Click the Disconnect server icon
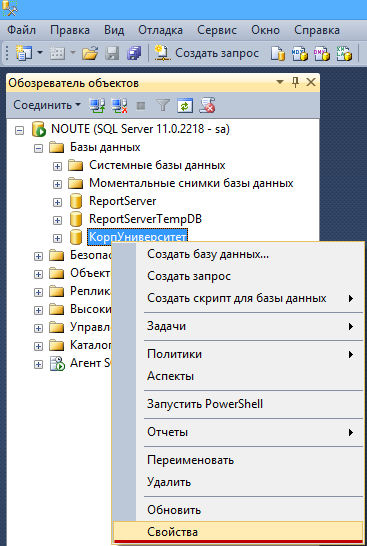 coord(119,105)
